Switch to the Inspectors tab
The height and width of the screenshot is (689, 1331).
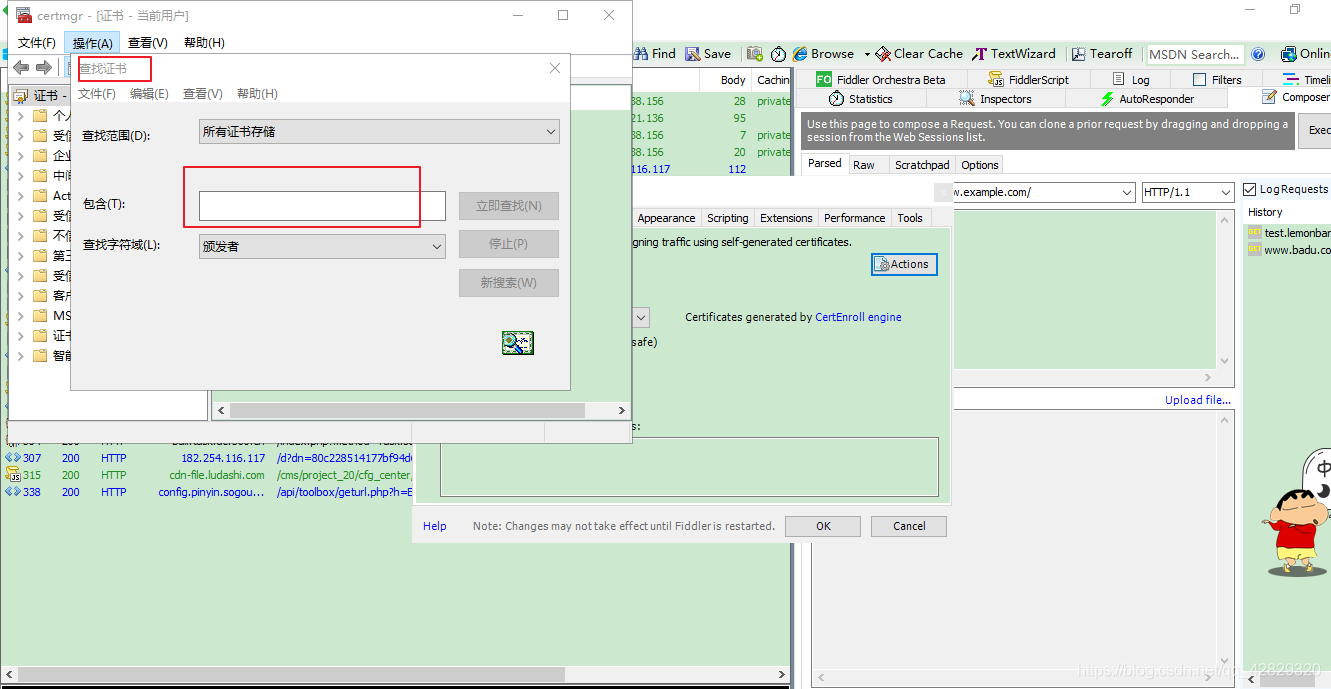tap(995, 99)
